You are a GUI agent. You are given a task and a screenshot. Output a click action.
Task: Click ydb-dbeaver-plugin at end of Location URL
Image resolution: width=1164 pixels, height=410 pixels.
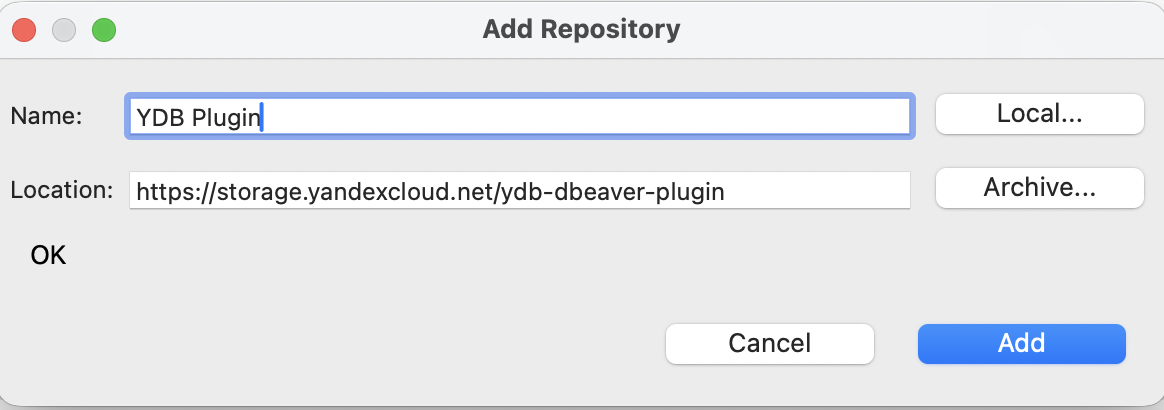(613, 192)
